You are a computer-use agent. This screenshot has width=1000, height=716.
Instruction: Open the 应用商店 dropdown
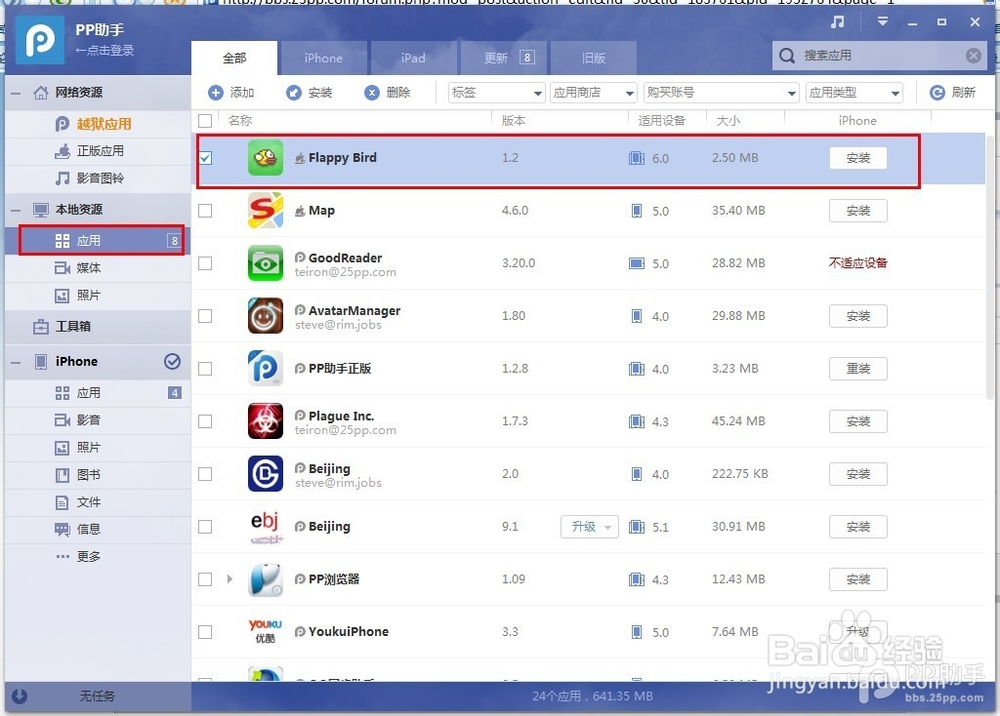coord(593,92)
